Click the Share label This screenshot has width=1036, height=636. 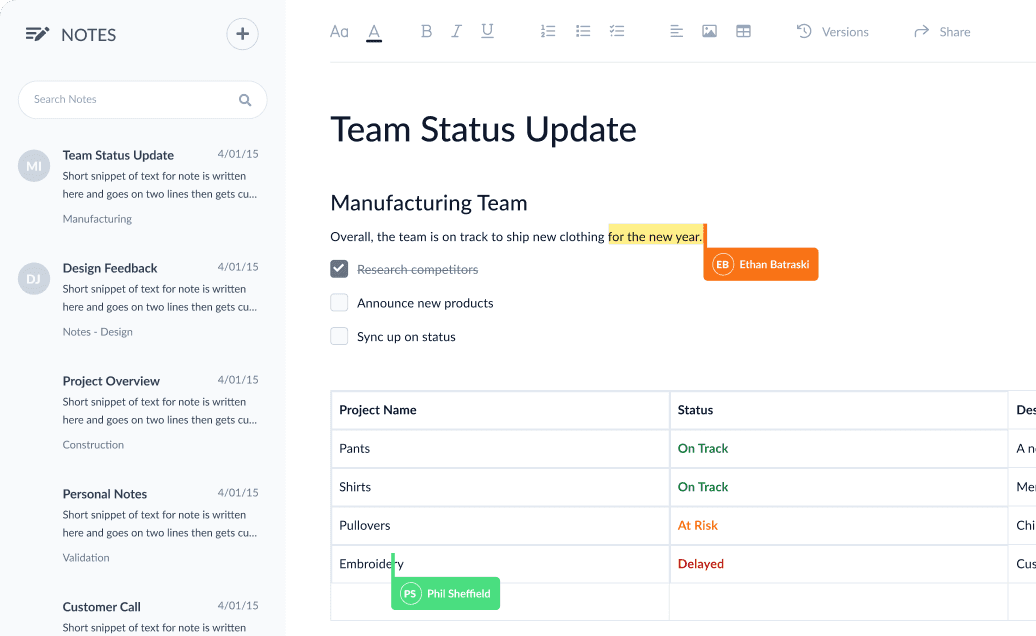[955, 32]
